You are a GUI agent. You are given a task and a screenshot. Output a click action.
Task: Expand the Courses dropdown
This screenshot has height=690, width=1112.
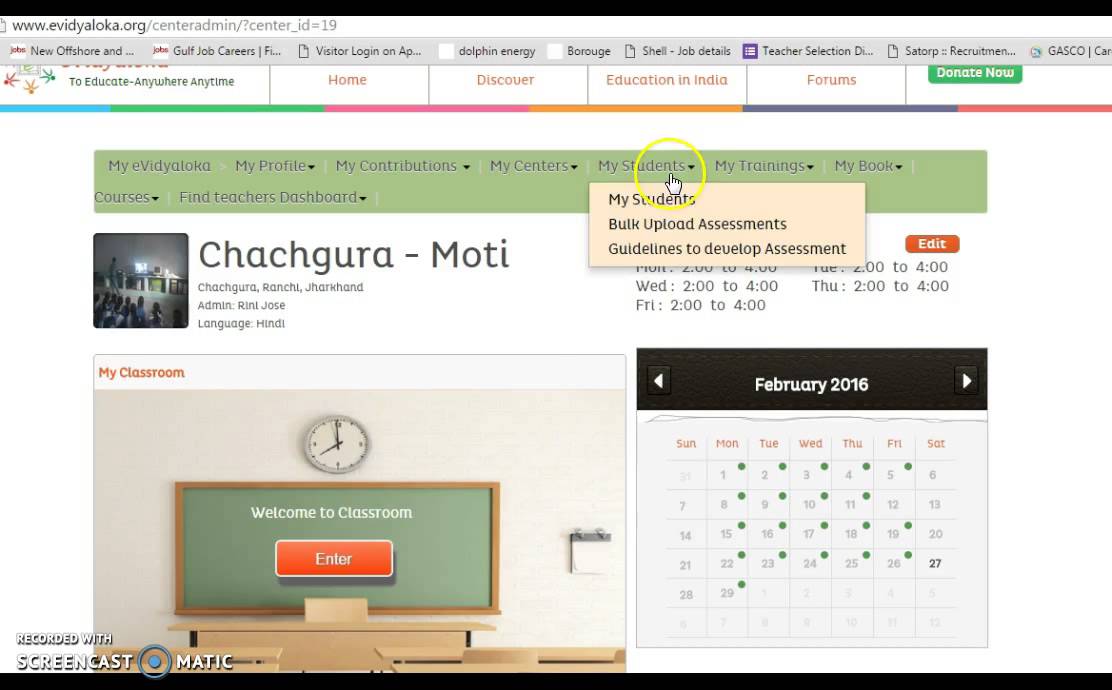coord(126,197)
